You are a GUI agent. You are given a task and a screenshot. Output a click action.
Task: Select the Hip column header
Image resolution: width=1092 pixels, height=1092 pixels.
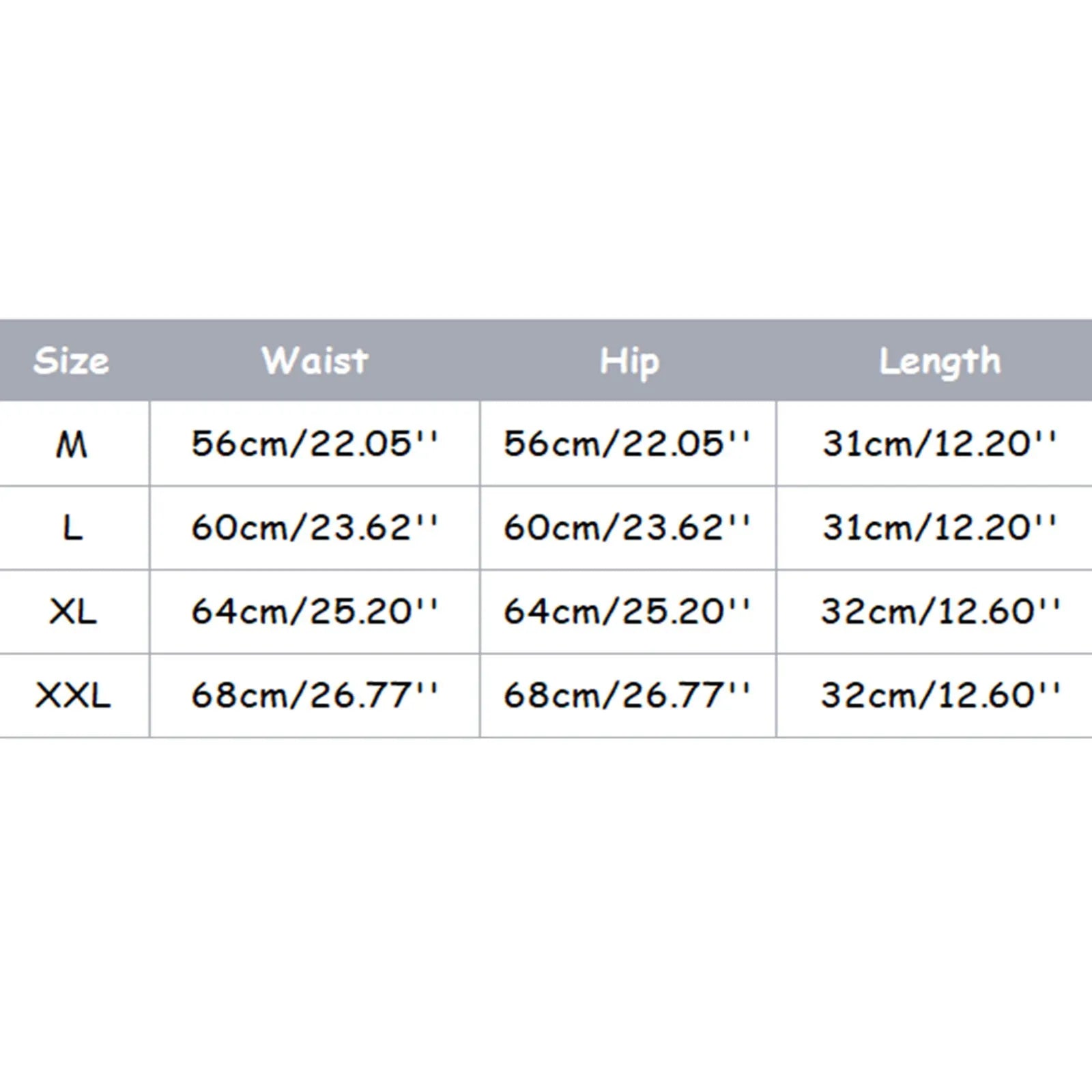[x=629, y=362]
